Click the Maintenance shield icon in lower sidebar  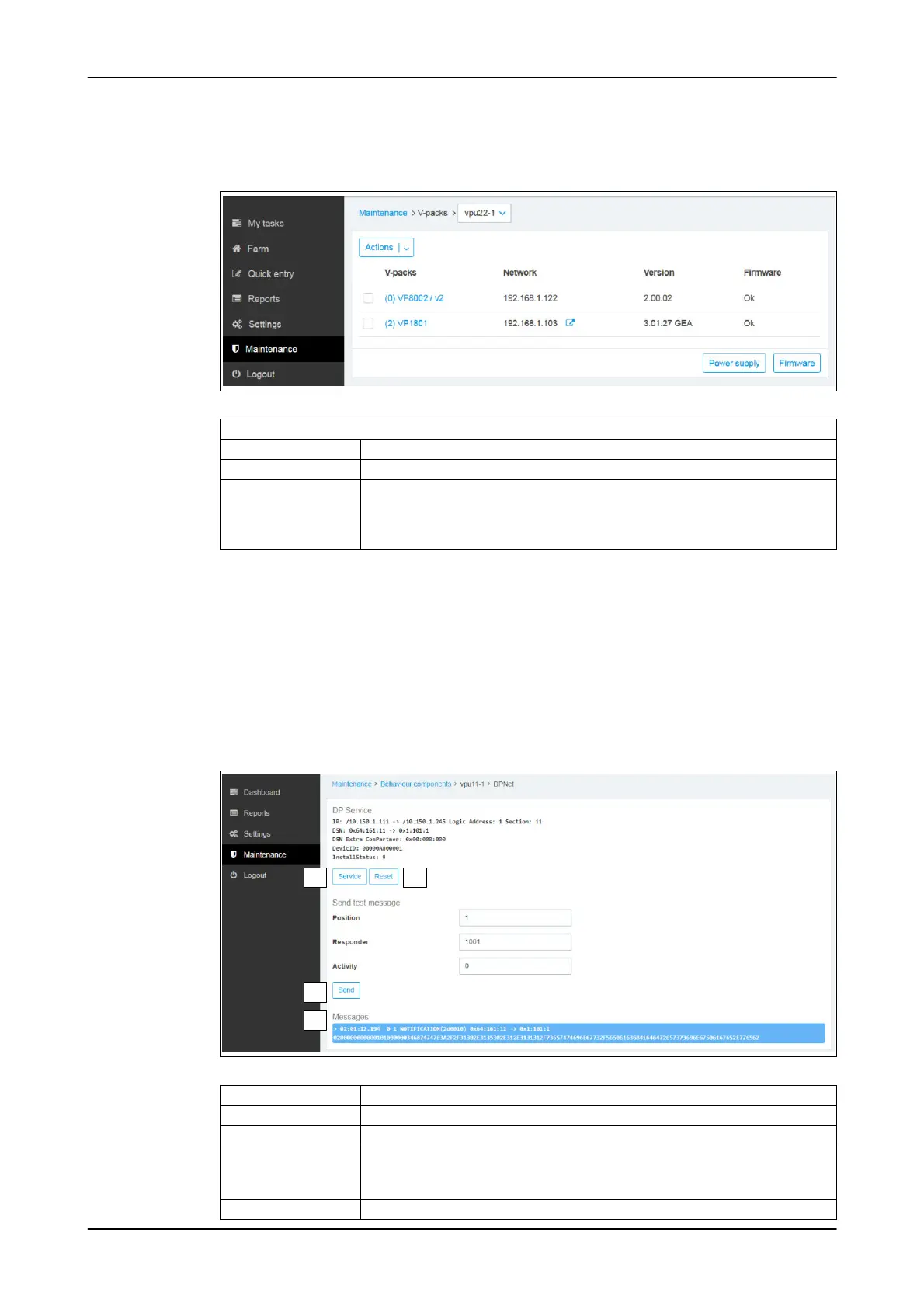tap(234, 854)
